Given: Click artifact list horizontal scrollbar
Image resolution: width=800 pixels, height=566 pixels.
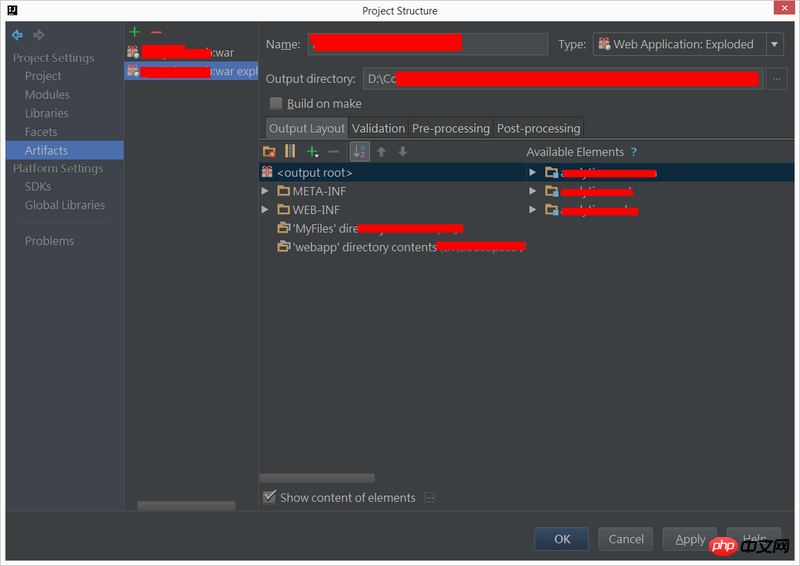Looking at the screenshot, I should [186, 505].
